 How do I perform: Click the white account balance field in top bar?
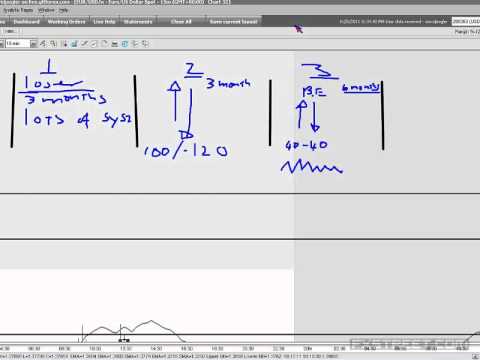coord(466,21)
